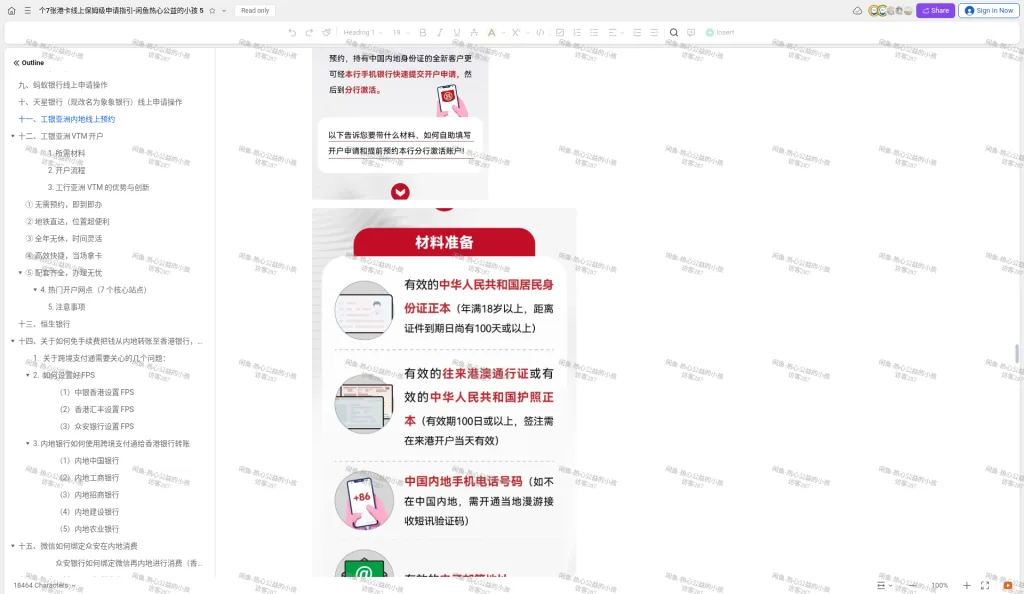Collapse ⑤配套齐全，办理无忧 arrow
The height and width of the screenshot is (594, 1024).
(x=20, y=272)
